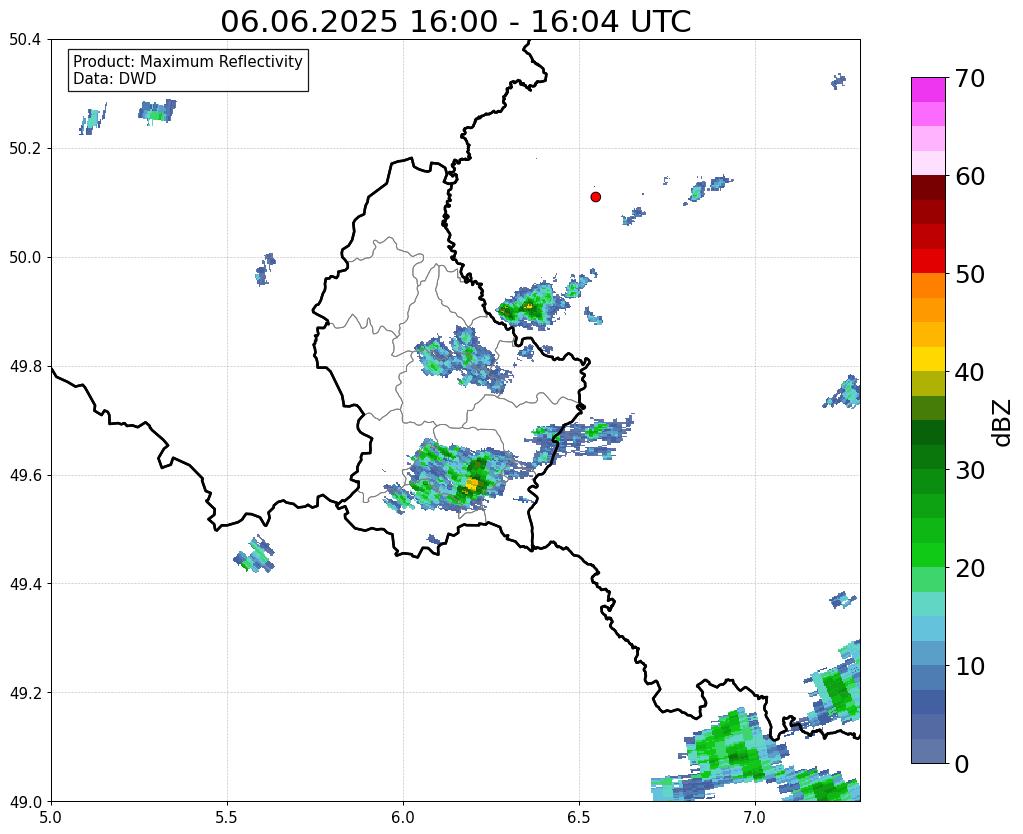Click the colorbar tick label 20

(970, 568)
